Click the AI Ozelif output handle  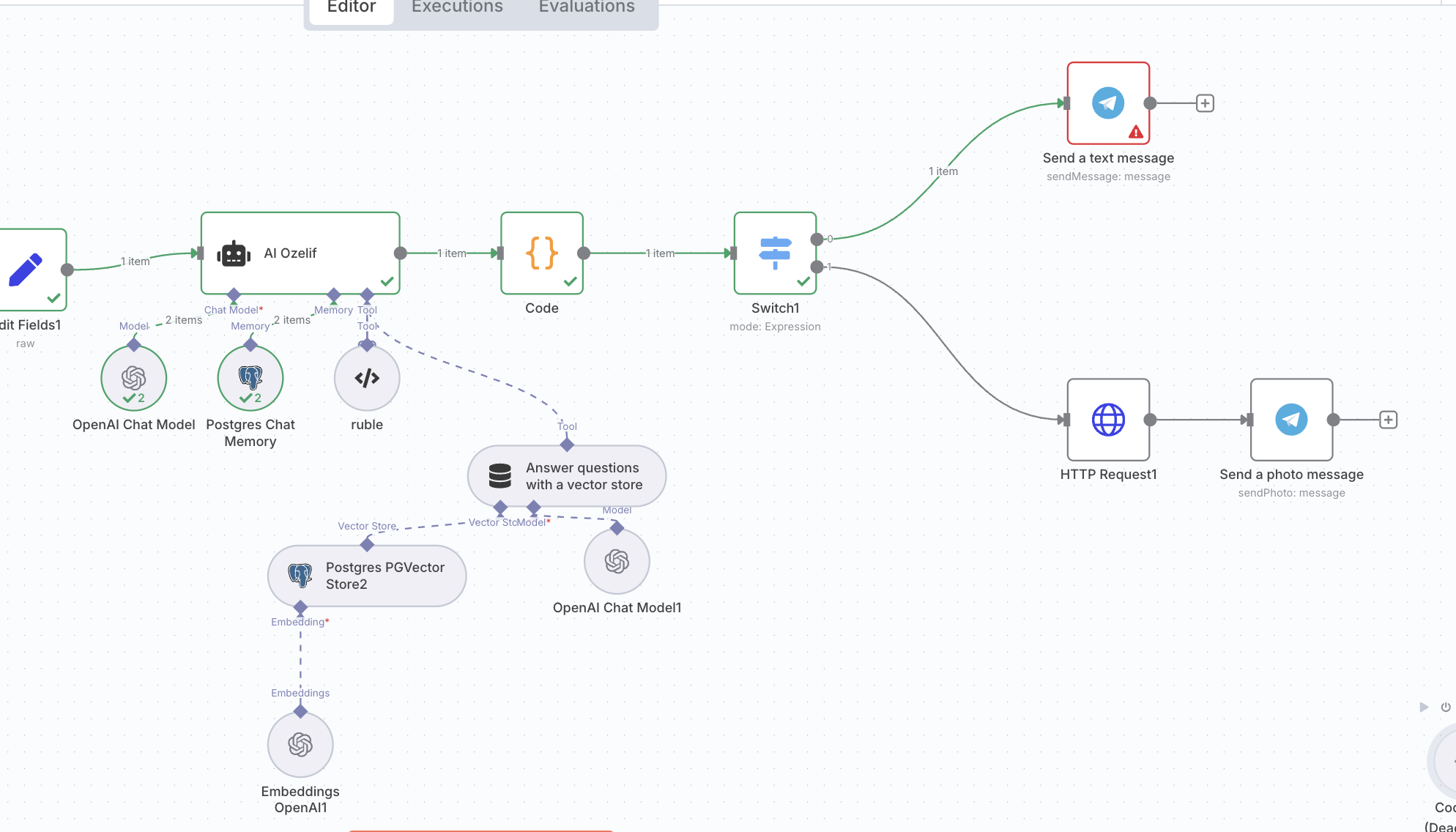[400, 253]
